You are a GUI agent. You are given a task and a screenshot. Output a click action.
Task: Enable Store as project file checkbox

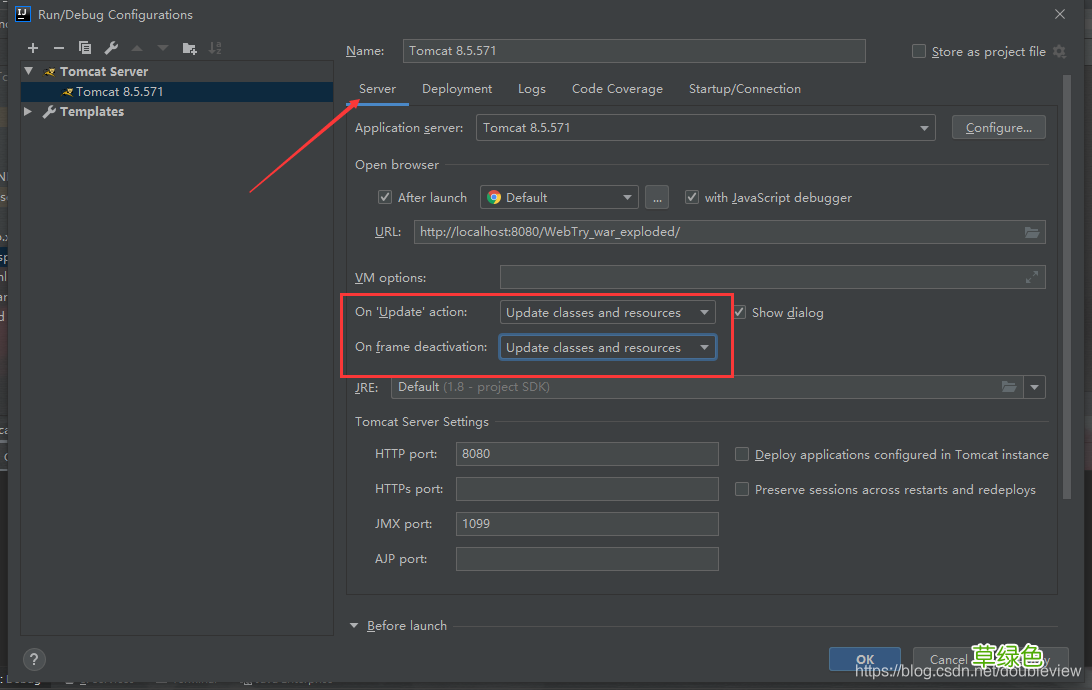point(919,51)
